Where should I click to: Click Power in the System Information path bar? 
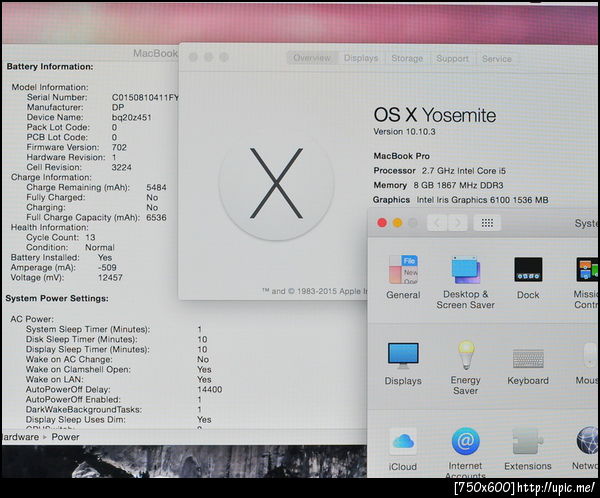pos(65,437)
